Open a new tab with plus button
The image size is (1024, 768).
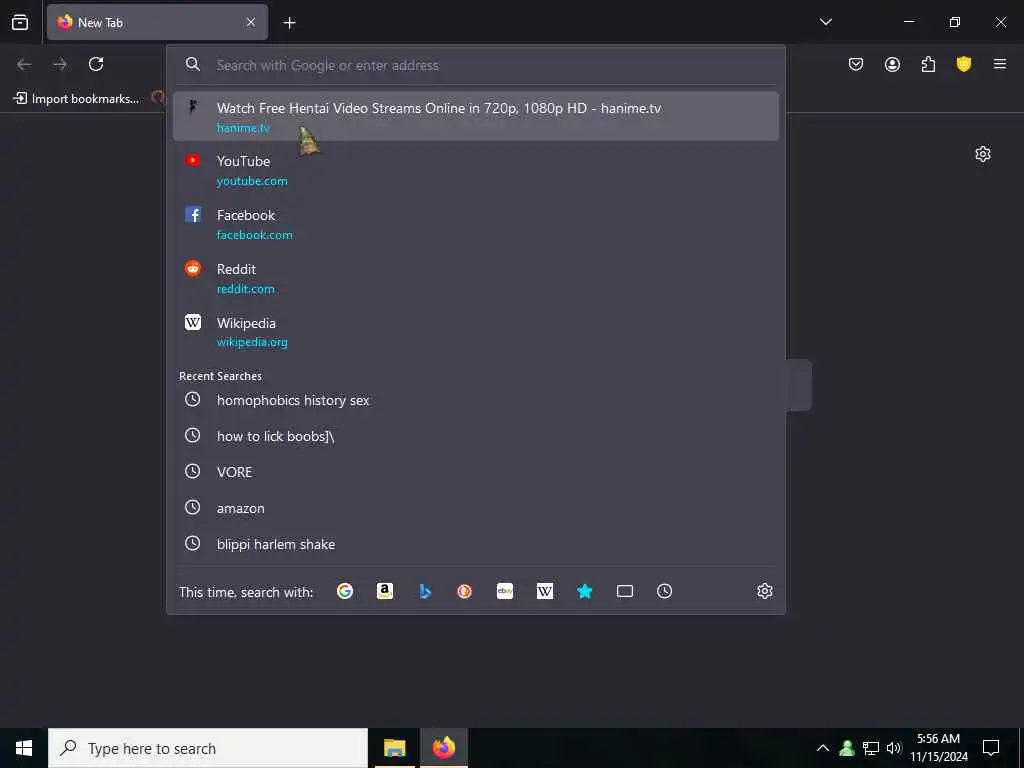(289, 23)
